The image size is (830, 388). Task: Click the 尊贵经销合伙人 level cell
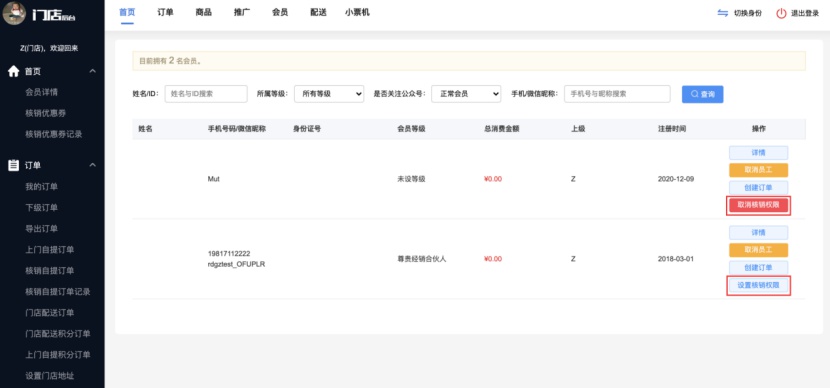click(x=421, y=259)
